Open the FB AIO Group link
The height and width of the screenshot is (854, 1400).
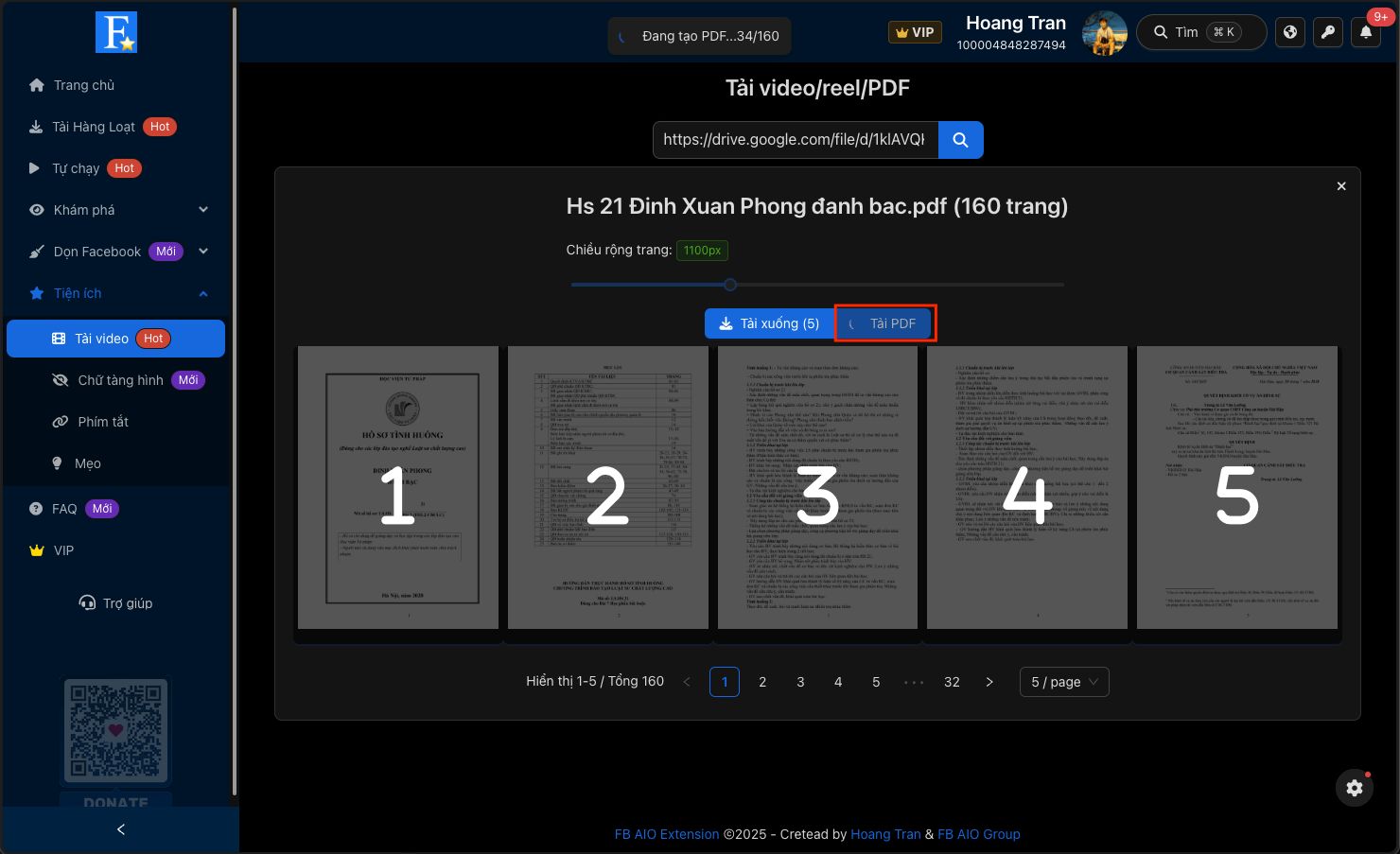pos(979,834)
